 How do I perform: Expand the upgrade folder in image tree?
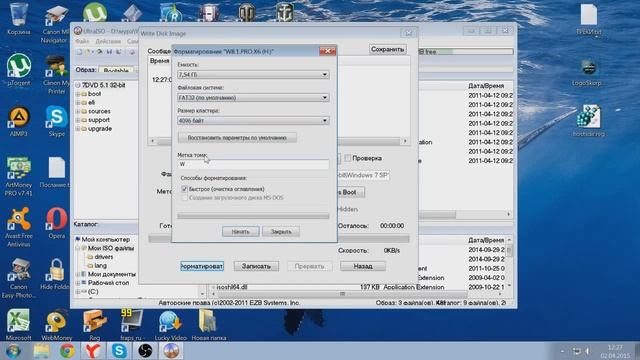(x=78, y=129)
